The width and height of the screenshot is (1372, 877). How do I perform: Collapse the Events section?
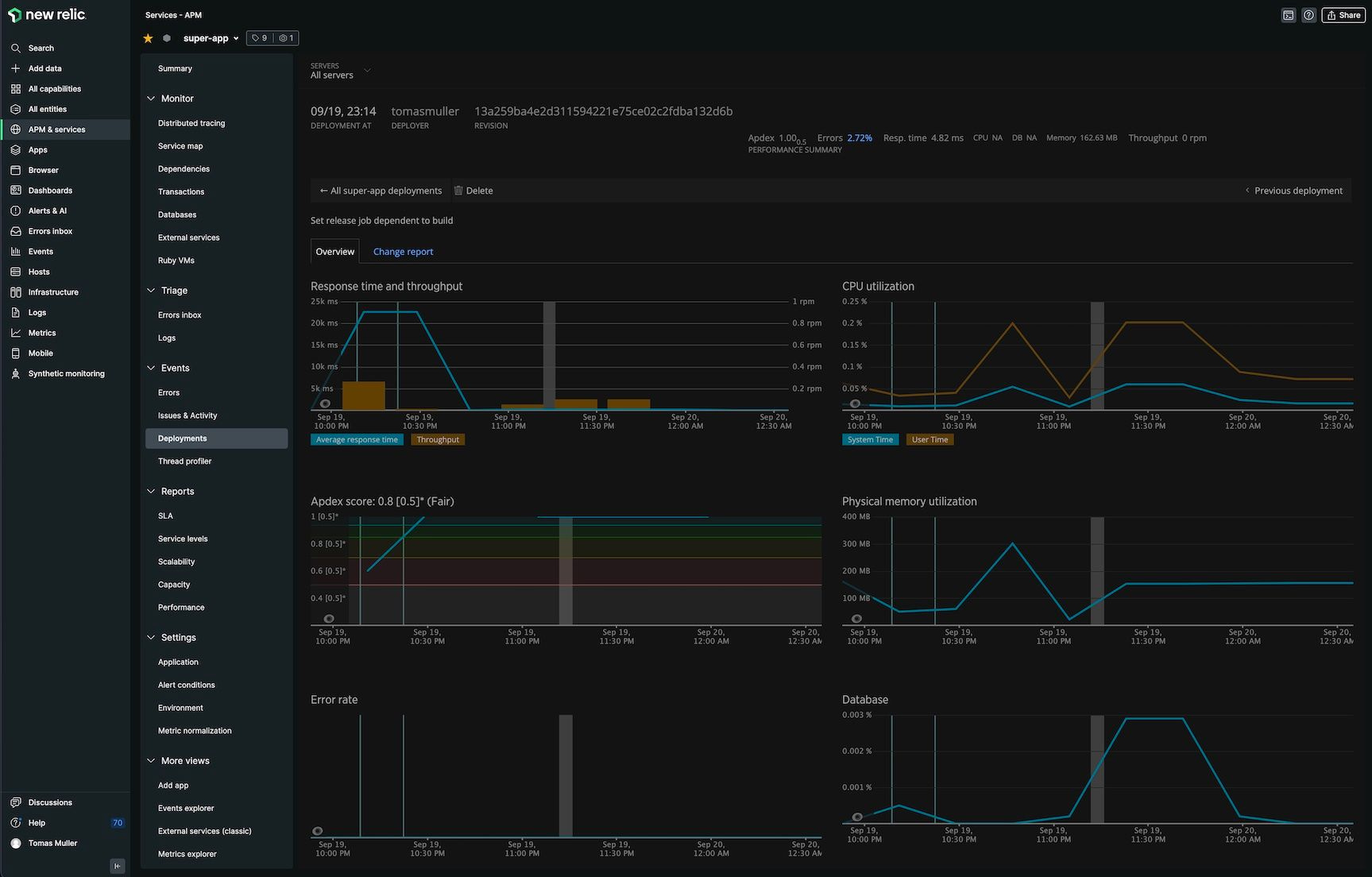pos(151,368)
